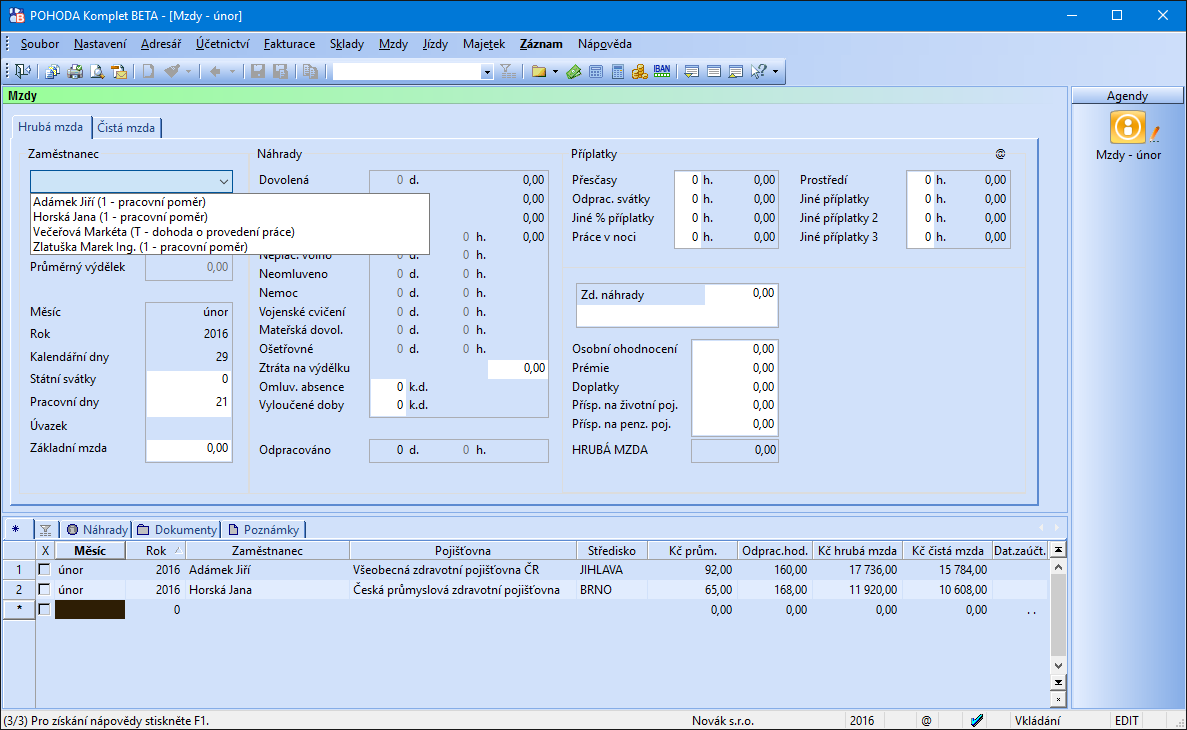
Task: Click the Základní mzda input field
Action: pyautogui.click(x=188, y=448)
